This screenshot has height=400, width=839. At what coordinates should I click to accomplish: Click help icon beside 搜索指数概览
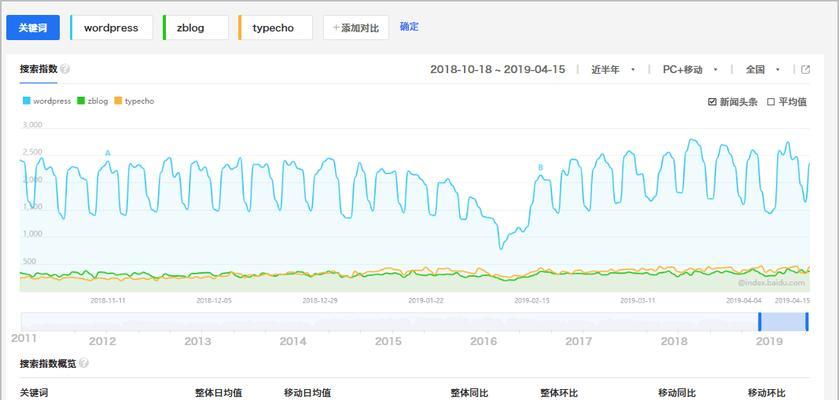tap(83, 364)
